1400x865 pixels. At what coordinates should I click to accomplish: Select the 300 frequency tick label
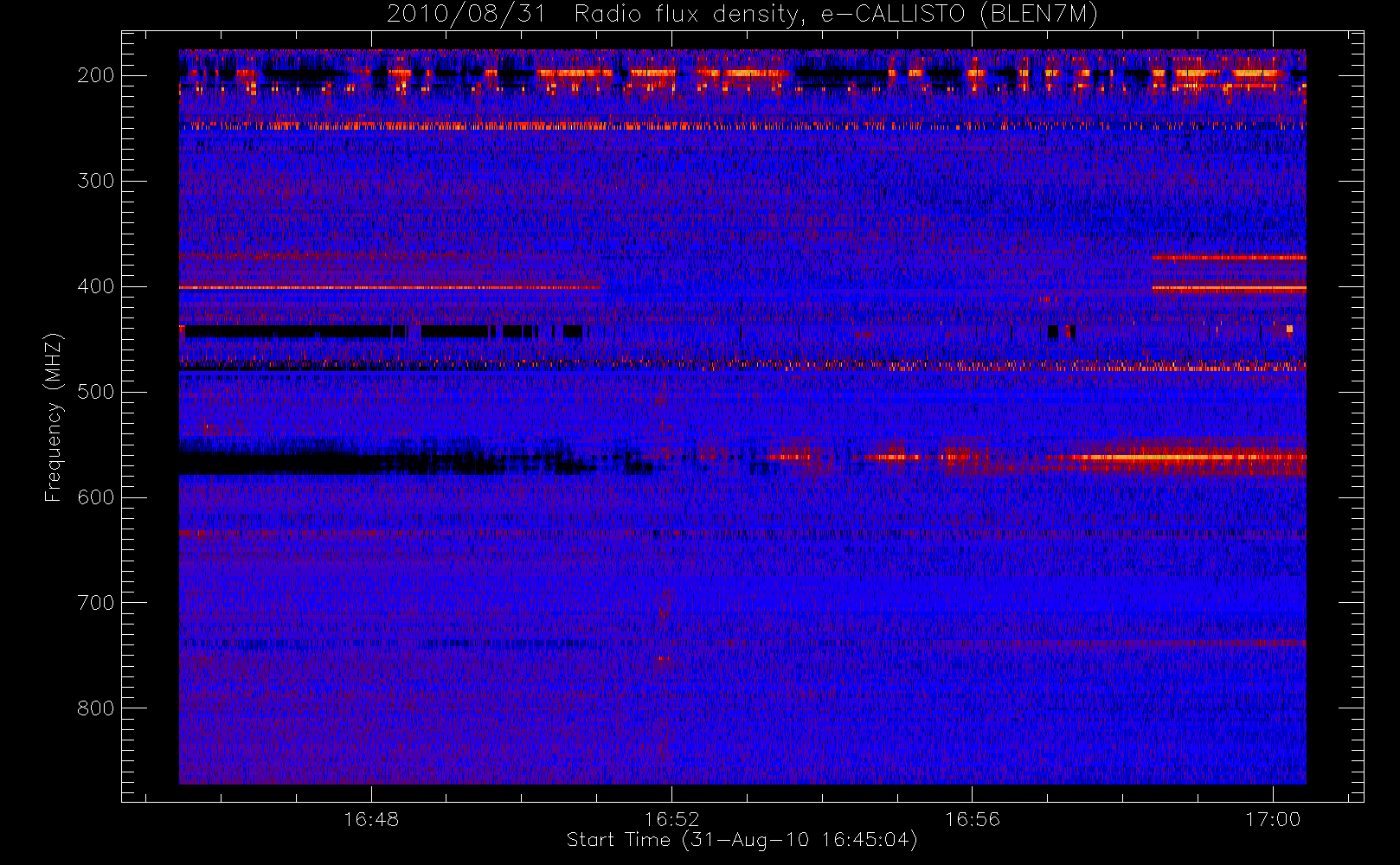pyautogui.click(x=96, y=181)
